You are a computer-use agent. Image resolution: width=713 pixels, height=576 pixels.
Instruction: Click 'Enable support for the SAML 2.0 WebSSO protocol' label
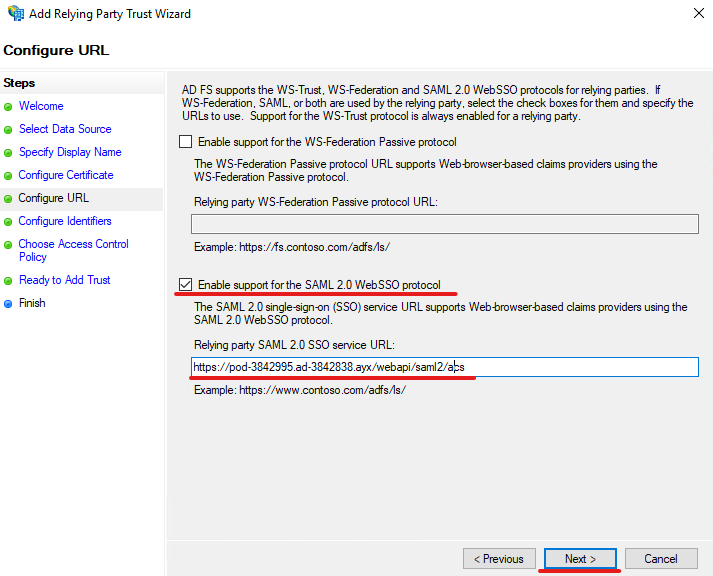[319, 285]
